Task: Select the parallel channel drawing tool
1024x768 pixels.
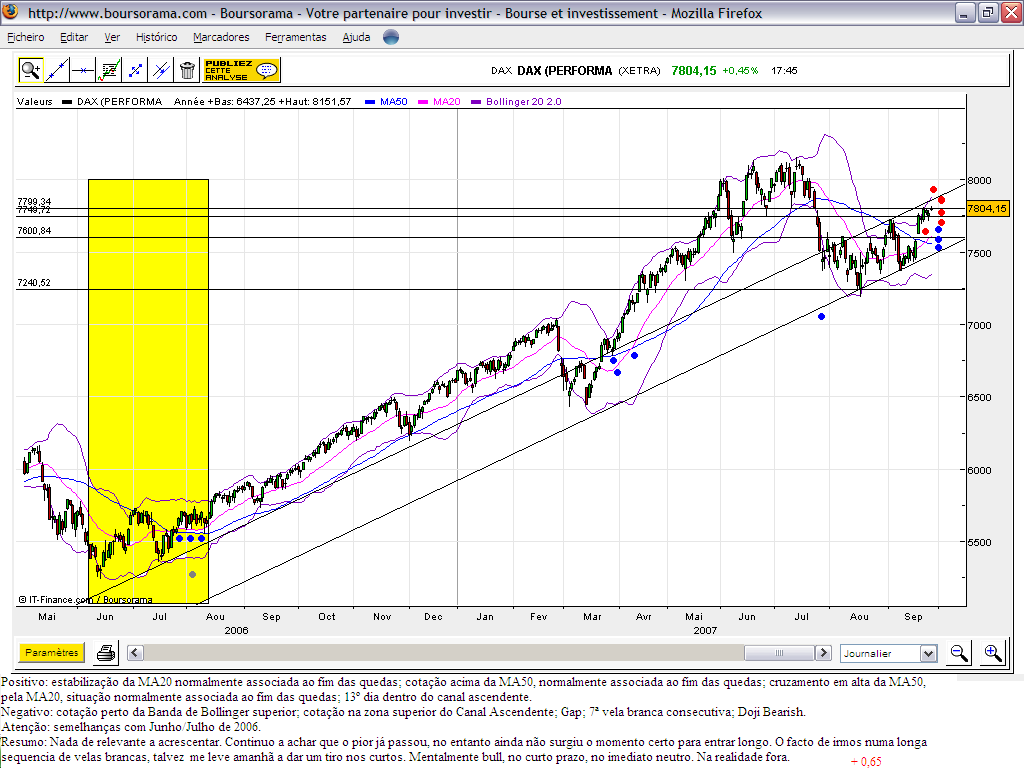Action: 161,70
